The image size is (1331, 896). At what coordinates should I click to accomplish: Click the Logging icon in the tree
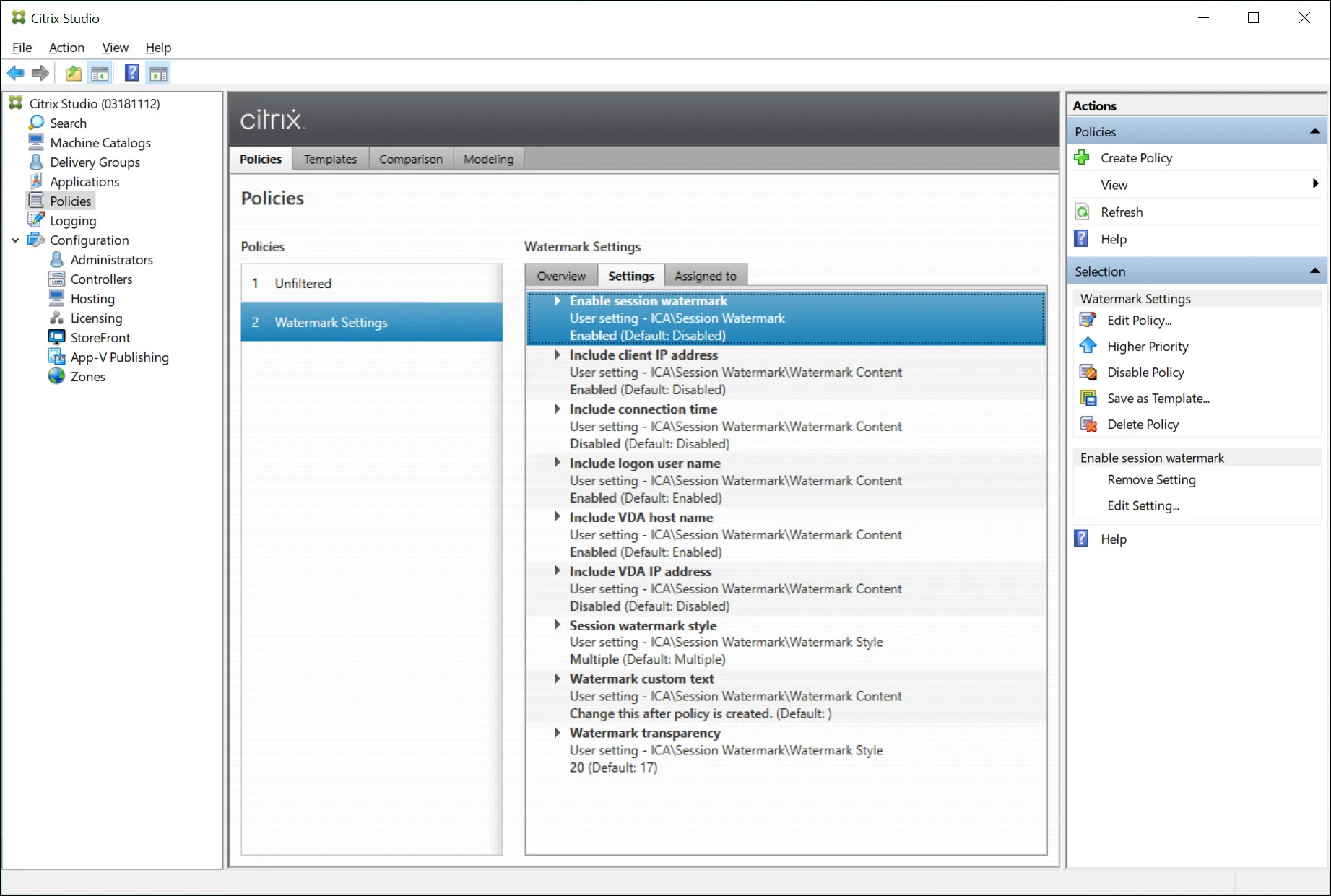tap(36, 220)
